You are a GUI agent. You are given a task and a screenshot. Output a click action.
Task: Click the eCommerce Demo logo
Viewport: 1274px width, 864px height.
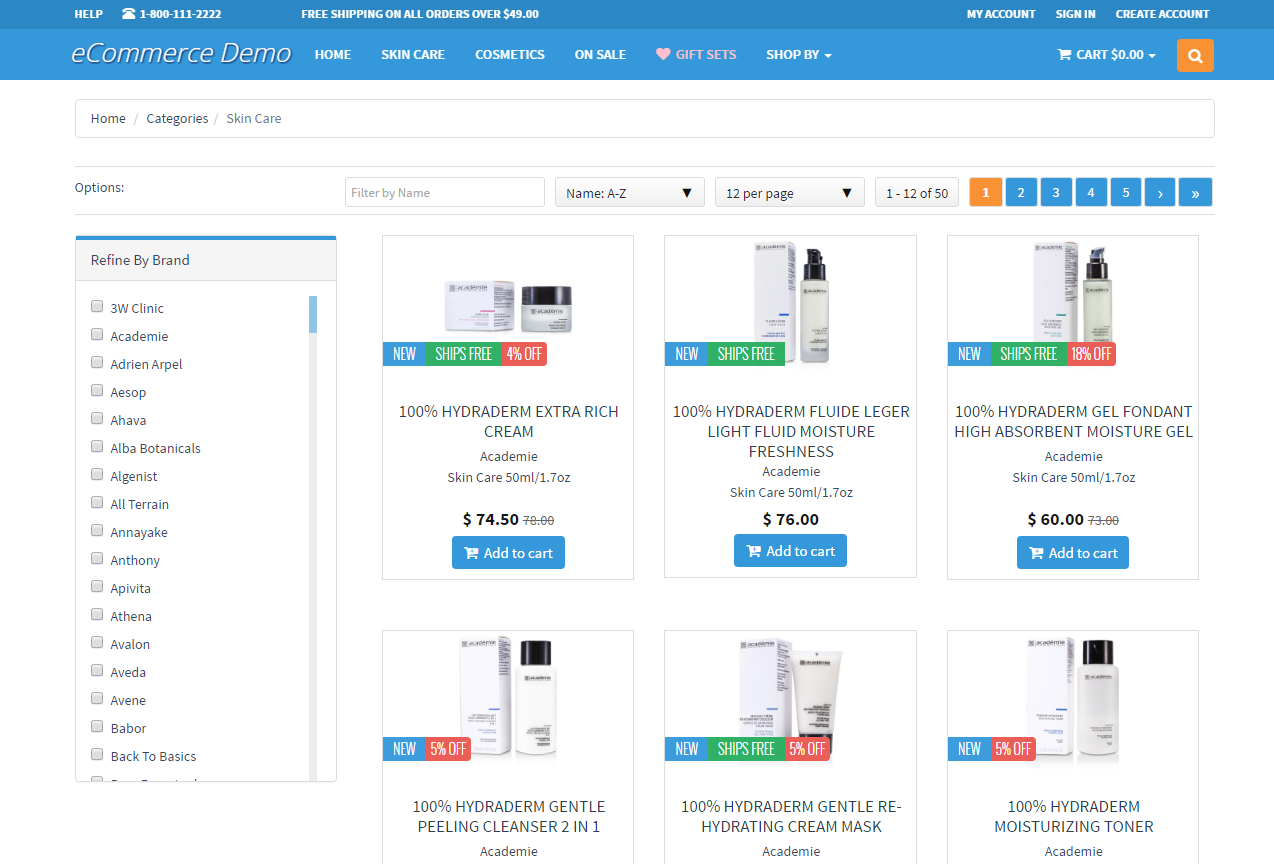click(180, 53)
